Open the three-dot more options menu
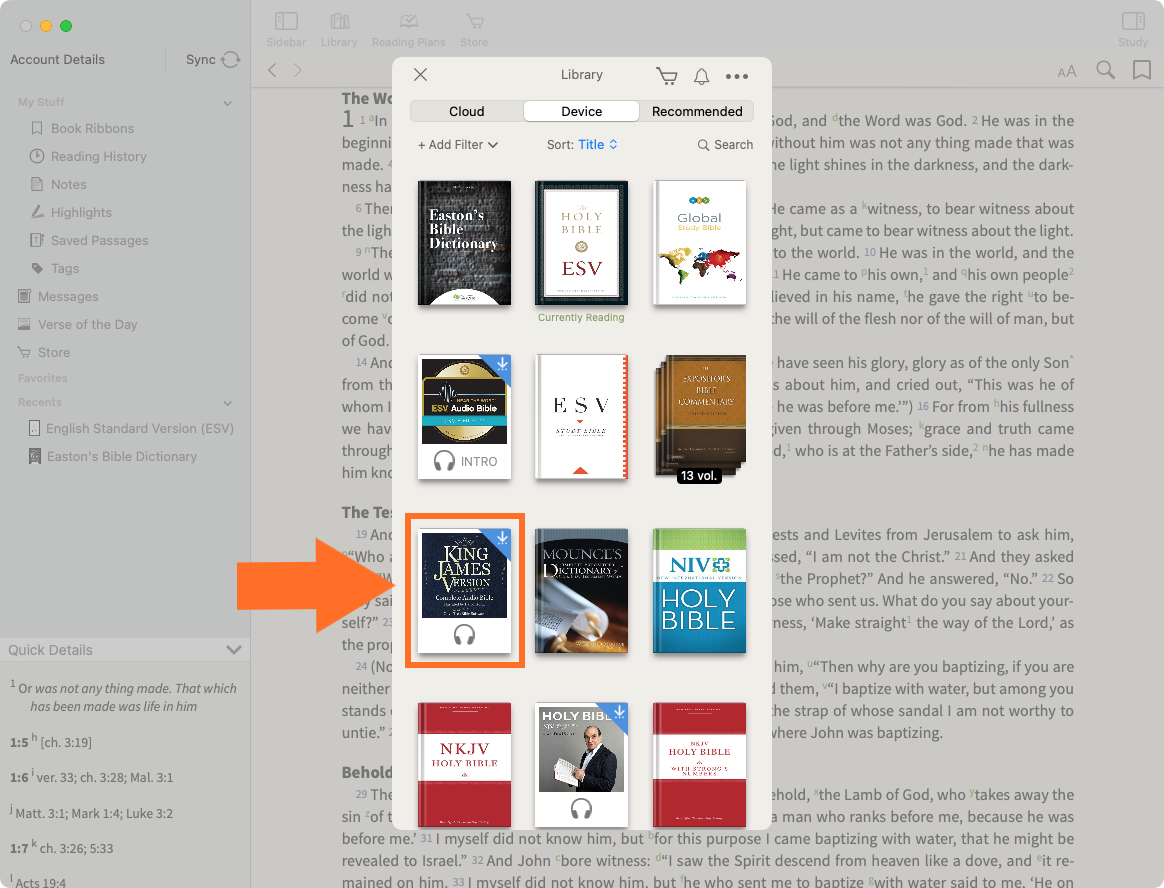Viewport: 1164px width, 888px height. tap(737, 76)
